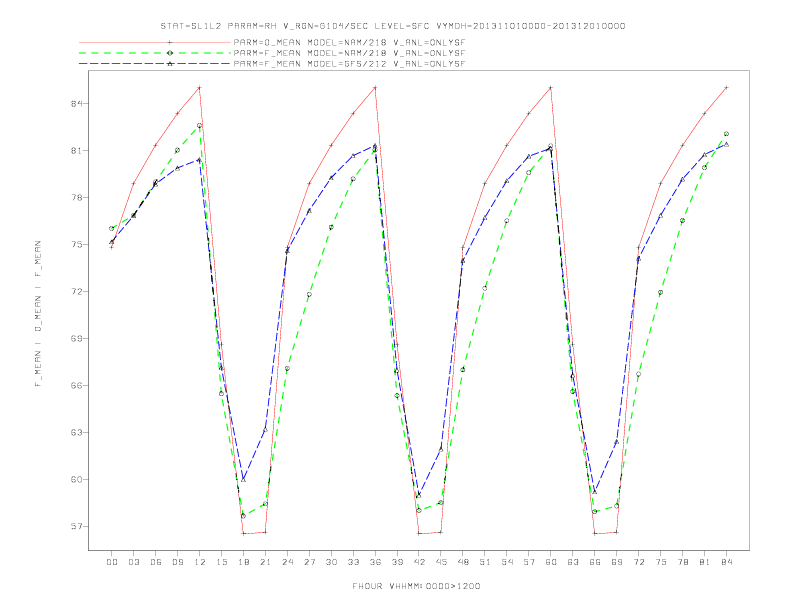Click x-axis forecast hour label 27
Viewport: 792px width, 612px height.
[x=310, y=562]
